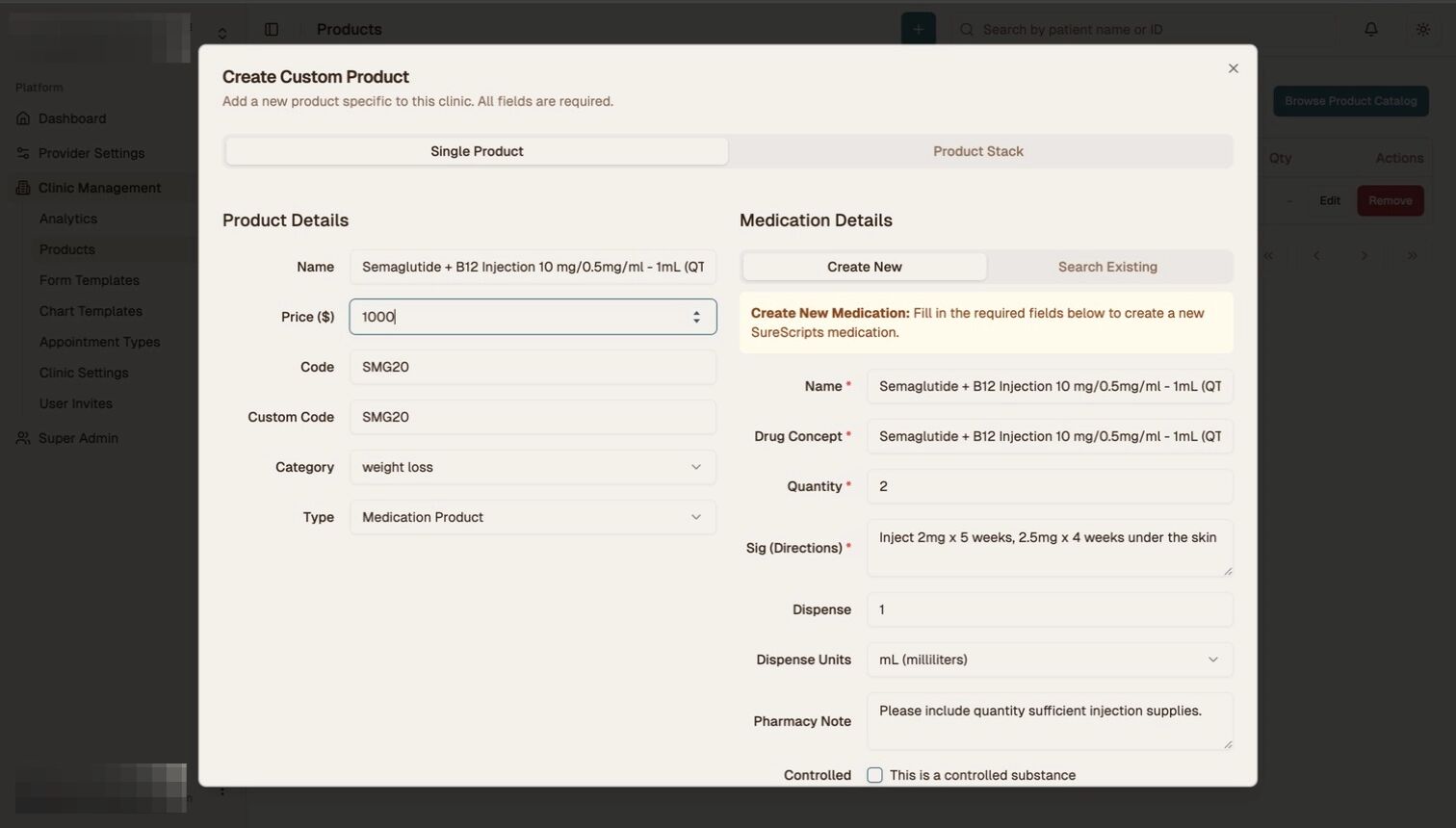Screen dimensions: 1456x828
Task: Open Clinic Settings in sidebar
Action: [x=84, y=373]
